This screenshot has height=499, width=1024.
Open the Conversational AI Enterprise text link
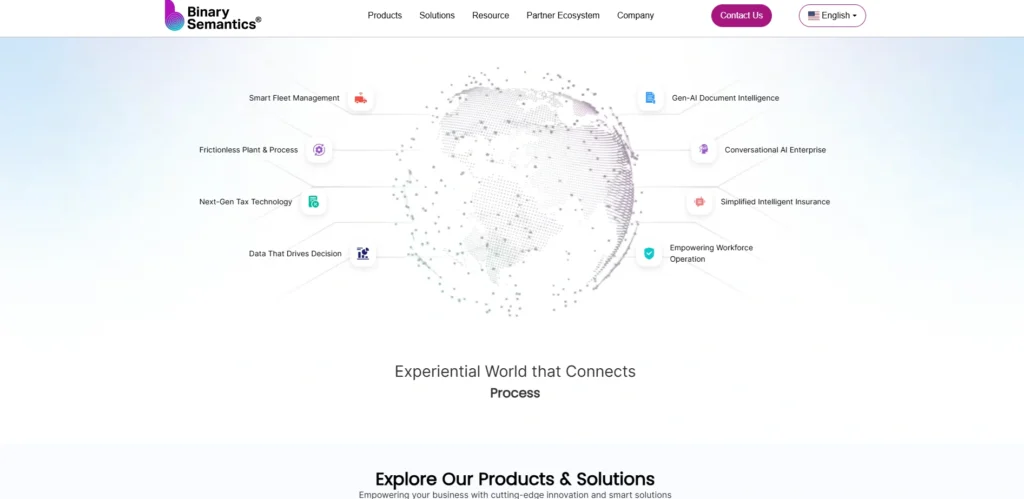coord(775,150)
